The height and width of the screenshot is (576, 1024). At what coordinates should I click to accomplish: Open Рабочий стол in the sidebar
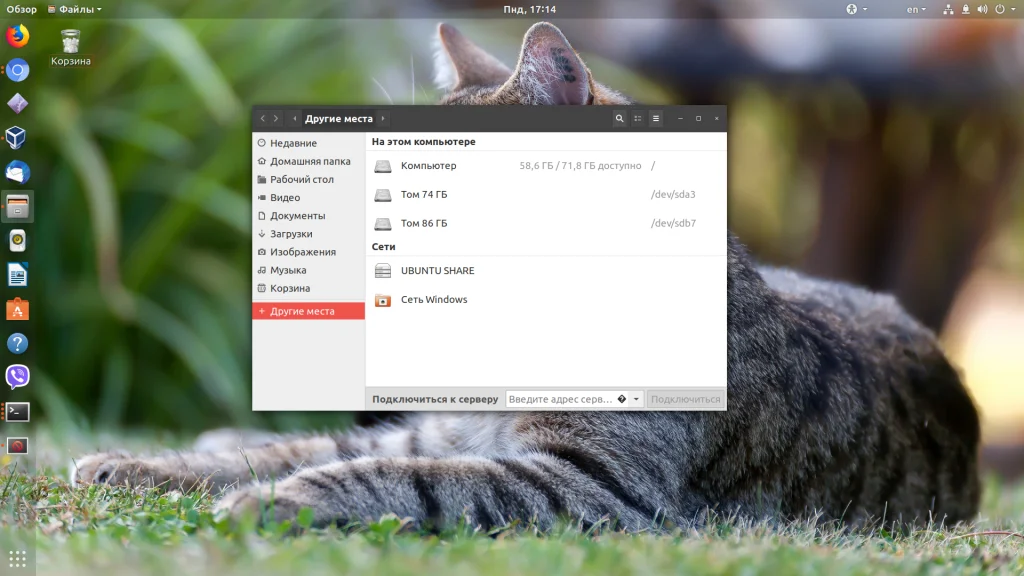[x=308, y=179]
